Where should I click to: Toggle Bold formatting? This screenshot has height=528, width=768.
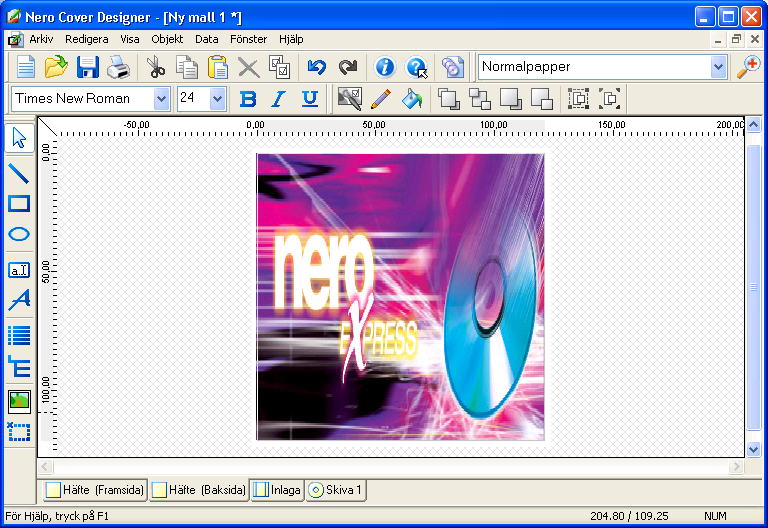pyautogui.click(x=248, y=99)
